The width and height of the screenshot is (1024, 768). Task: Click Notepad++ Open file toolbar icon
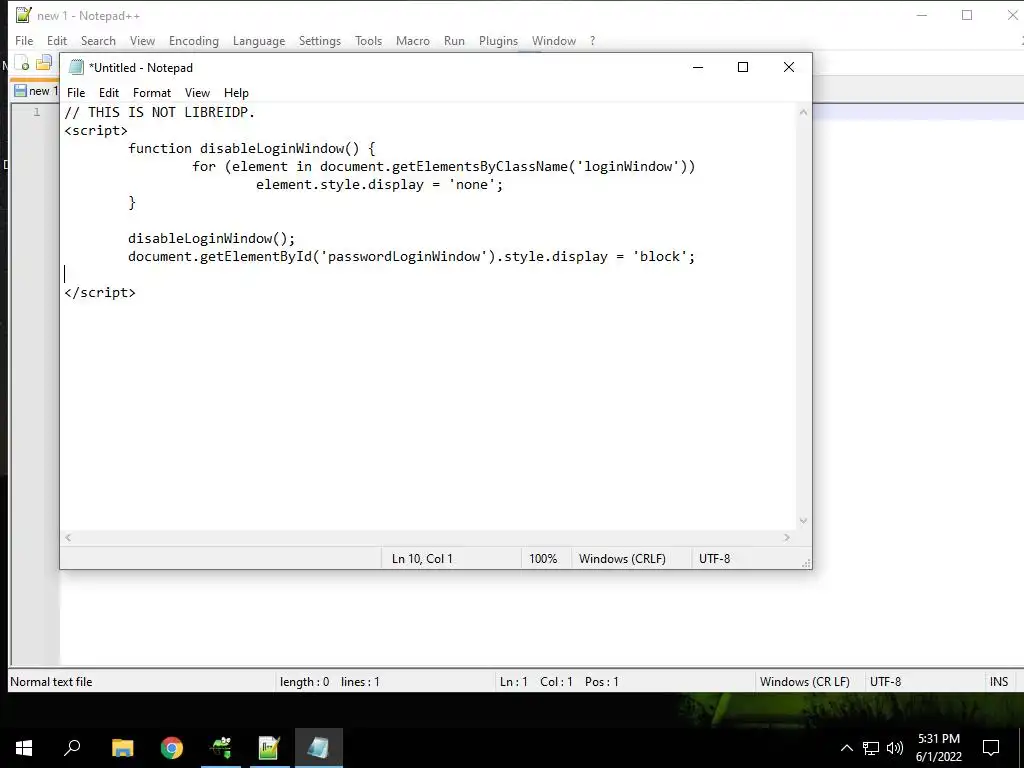[x=44, y=63]
